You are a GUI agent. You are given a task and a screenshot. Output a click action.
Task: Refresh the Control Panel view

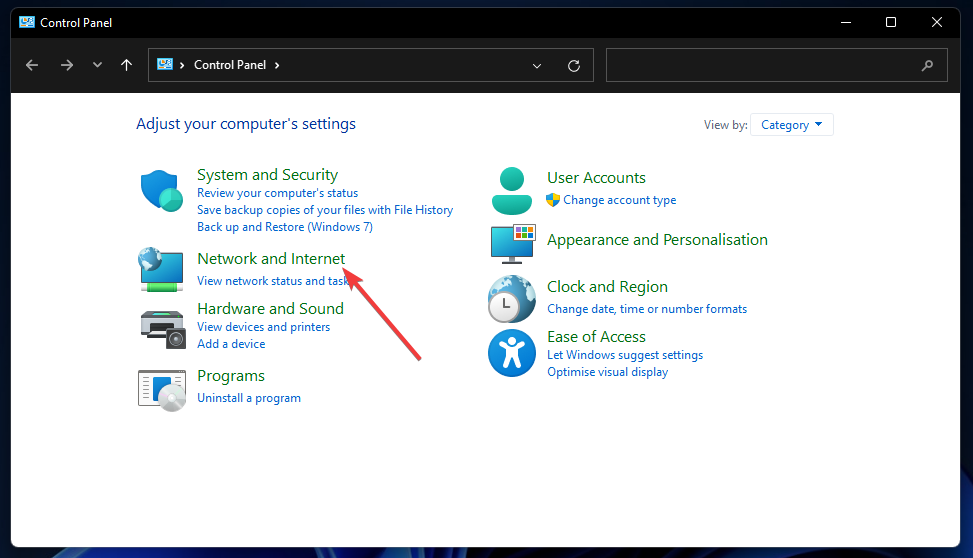point(574,66)
